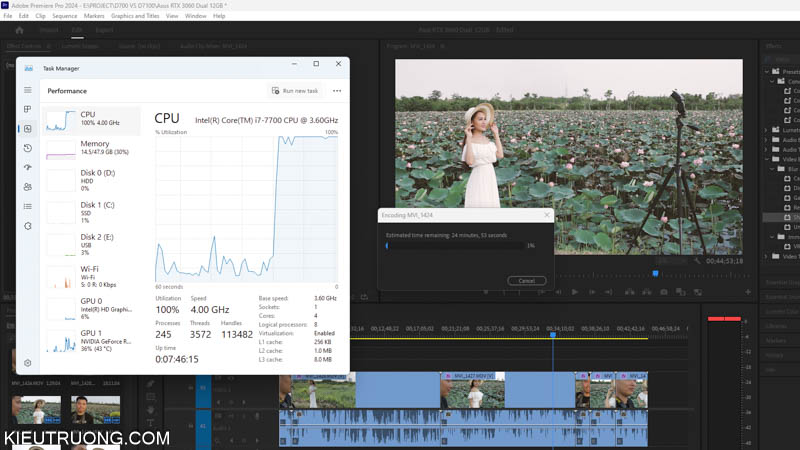The width and height of the screenshot is (800, 450).
Task: Open App history in Task Manager sidebar
Action: (x=28, y=148)
